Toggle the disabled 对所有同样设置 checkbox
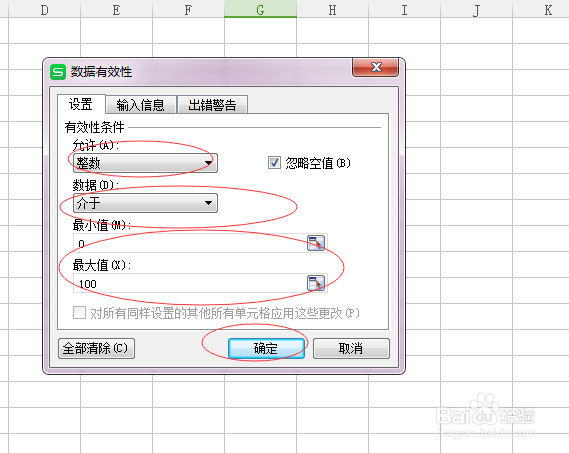569x453 pixels. pyautogui.click(x=79, y=313)
